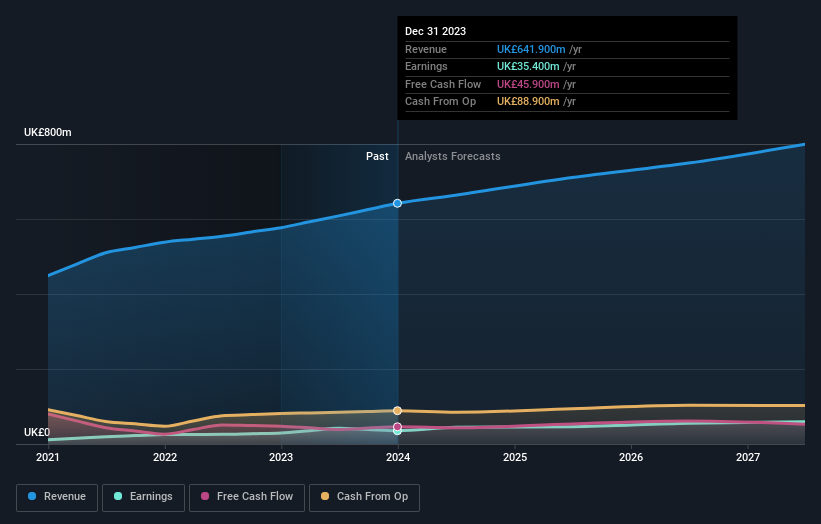Image resolution: width=821 pixels, height=524 pixels.
Task: Click the UK£35.400m earnings value
Action: [528, 66]
